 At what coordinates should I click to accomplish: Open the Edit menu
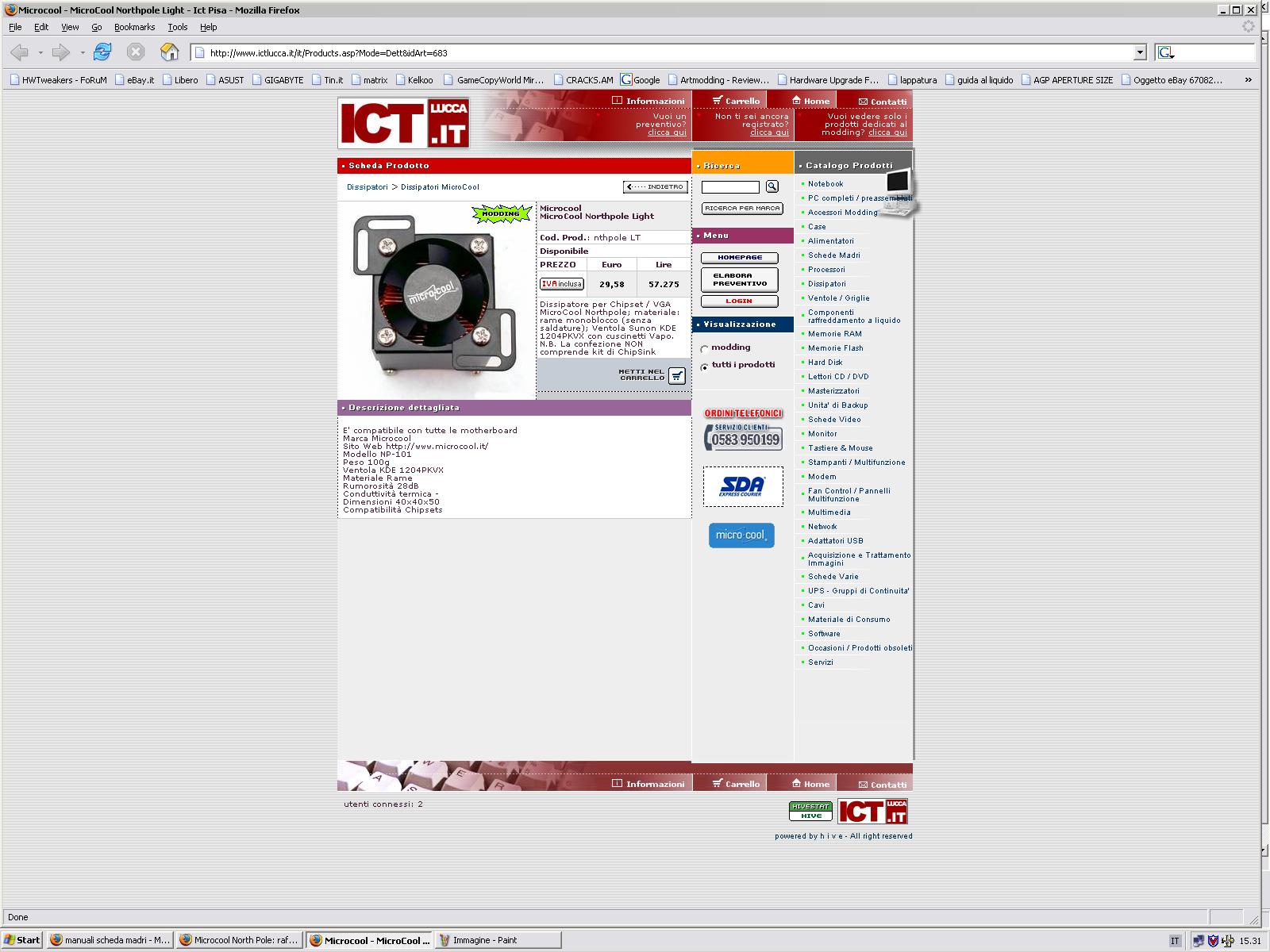pos(41,27)
